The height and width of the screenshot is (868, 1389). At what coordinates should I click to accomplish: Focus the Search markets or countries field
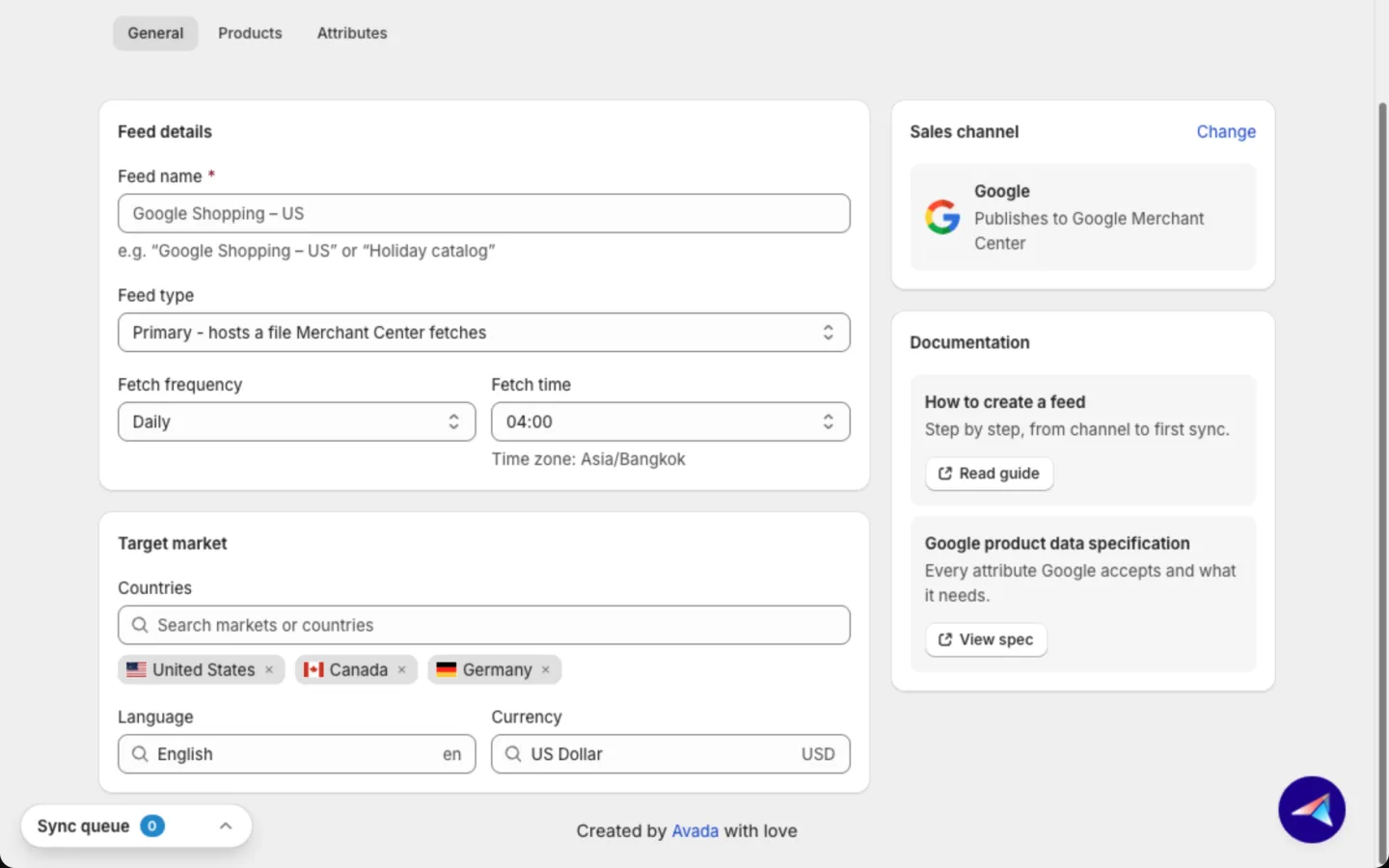[484, 625]
